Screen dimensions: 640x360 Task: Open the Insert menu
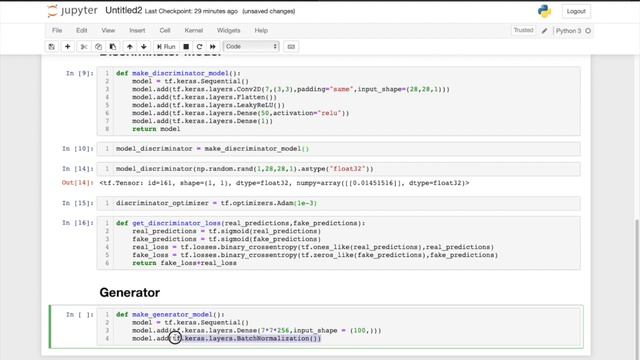137,31
